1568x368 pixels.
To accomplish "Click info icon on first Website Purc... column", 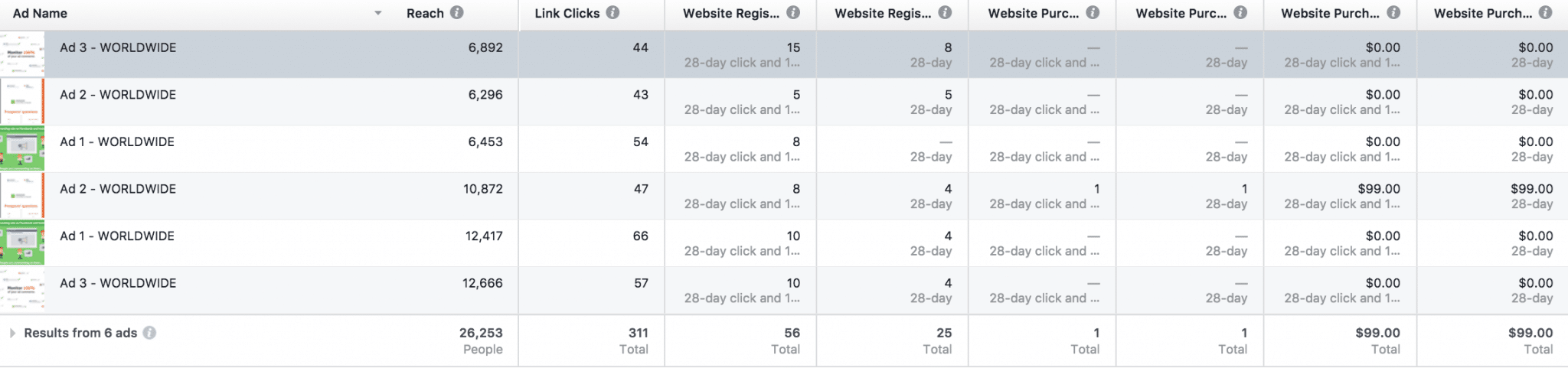I will coord(1093,13).
